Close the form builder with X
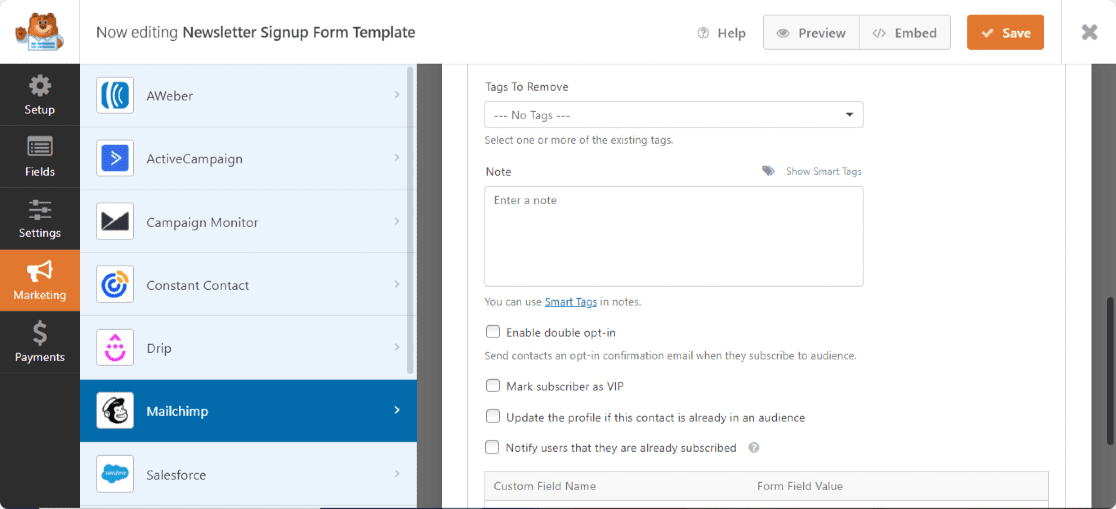 [x=1089, y=32]
